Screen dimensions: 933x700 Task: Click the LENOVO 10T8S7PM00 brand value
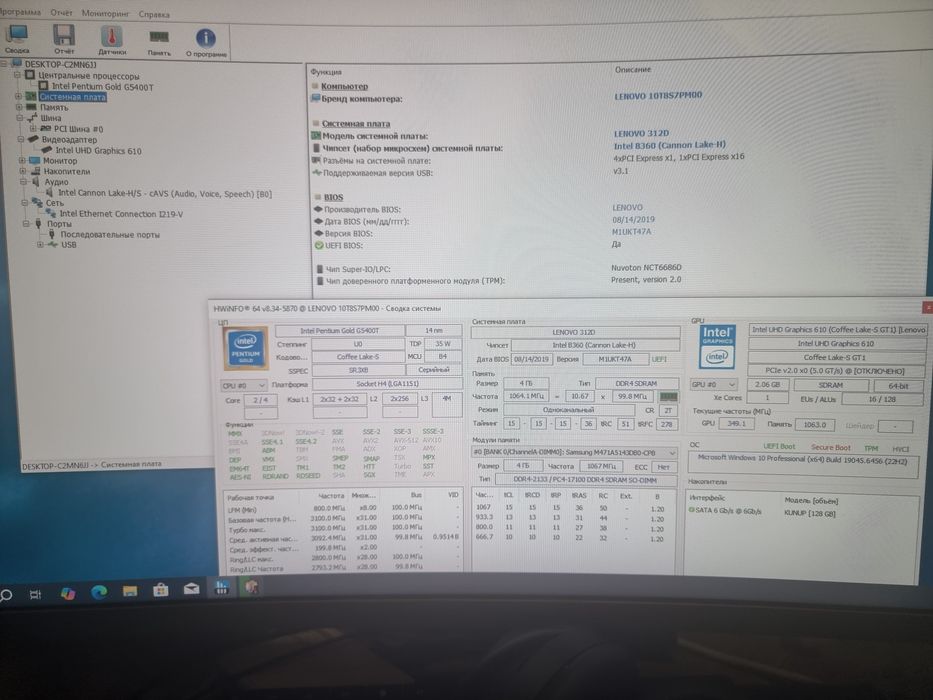point(658,95)
